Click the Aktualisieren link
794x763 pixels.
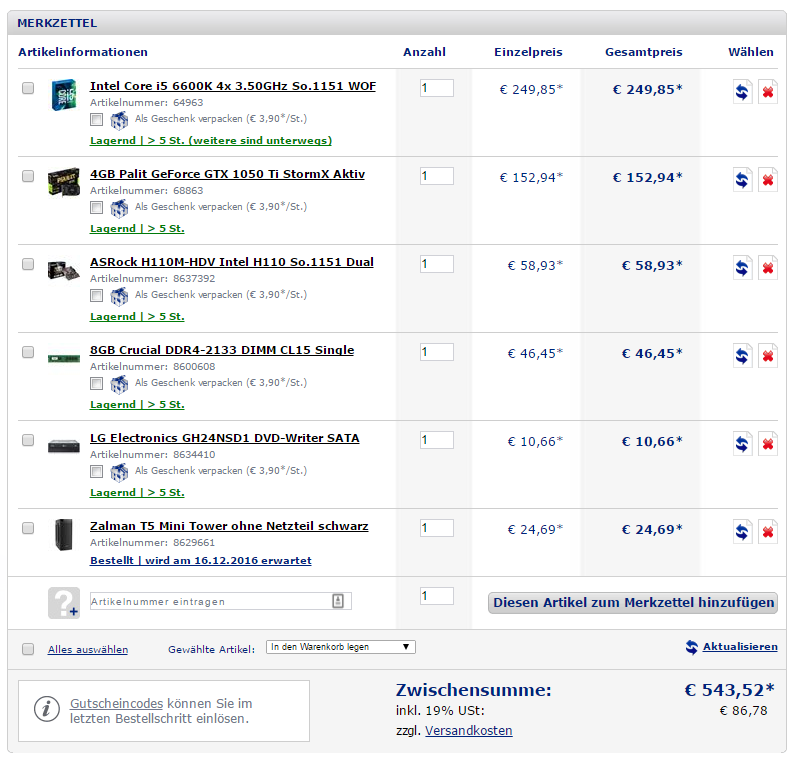740,647
